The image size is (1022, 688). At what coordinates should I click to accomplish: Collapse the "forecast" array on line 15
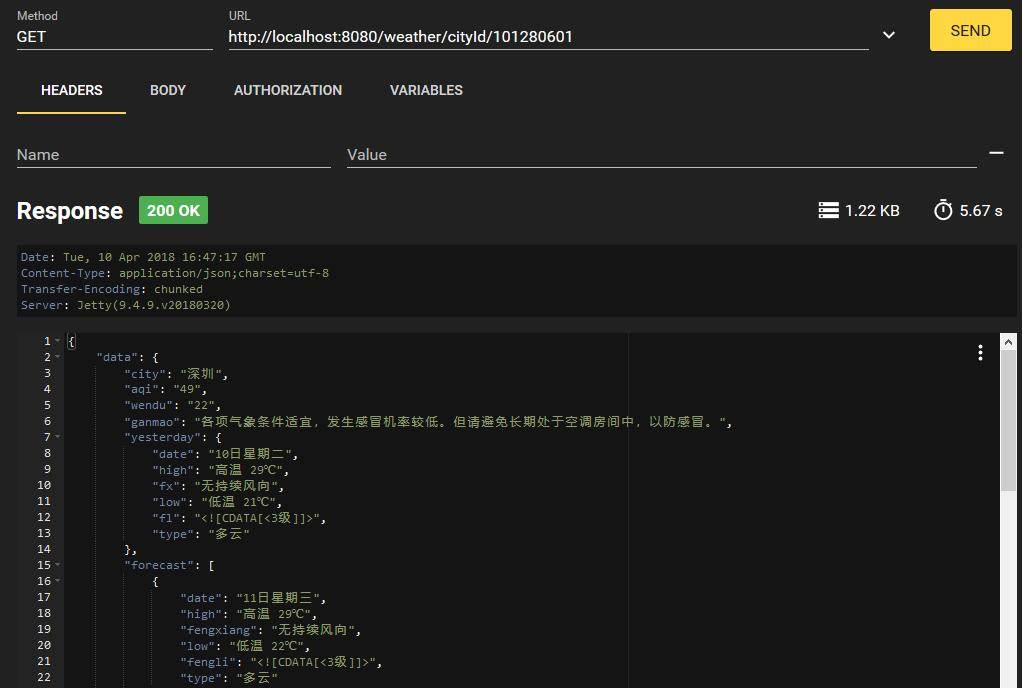58,564
